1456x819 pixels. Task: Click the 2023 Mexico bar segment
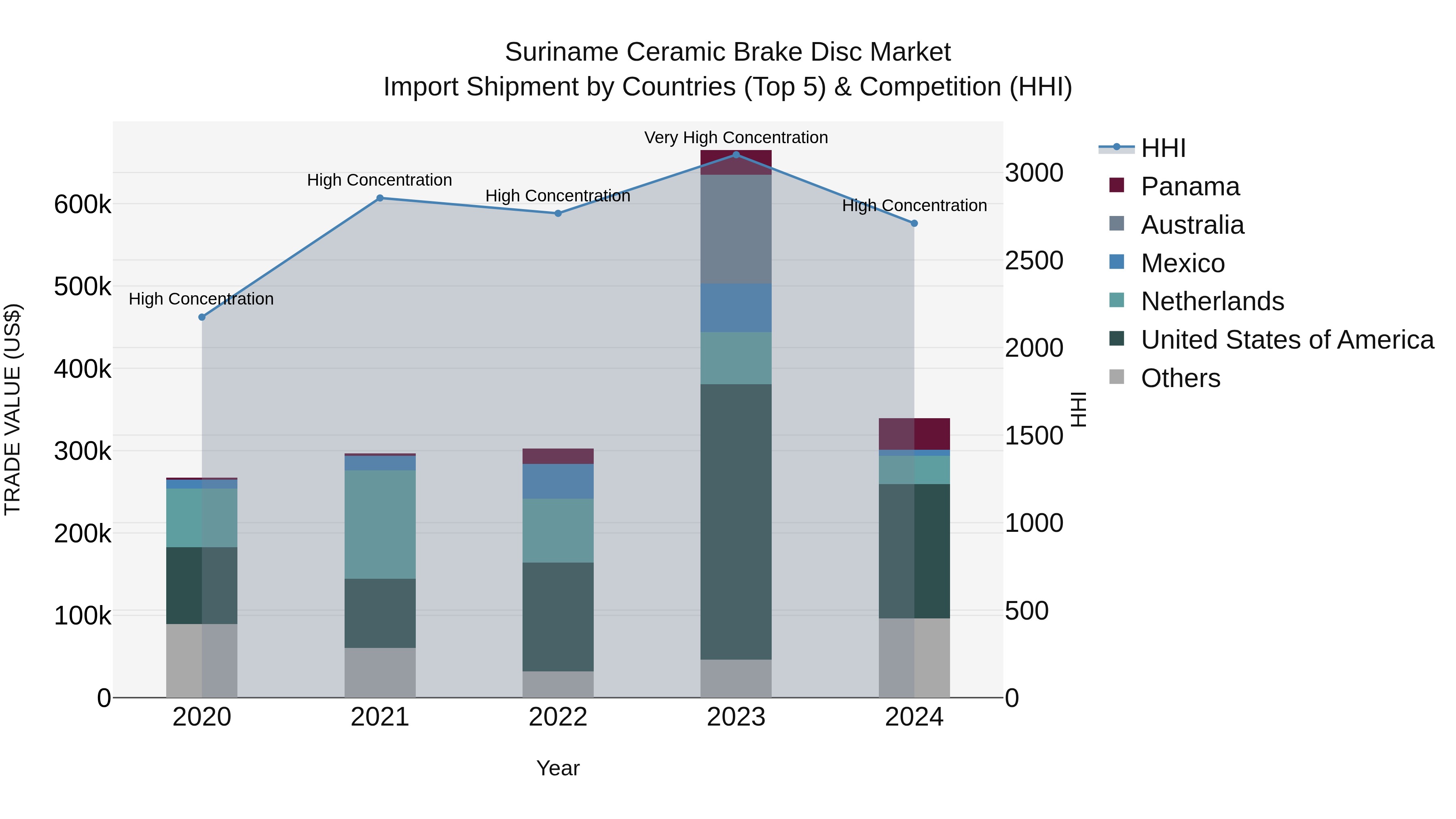click(736, 307)
